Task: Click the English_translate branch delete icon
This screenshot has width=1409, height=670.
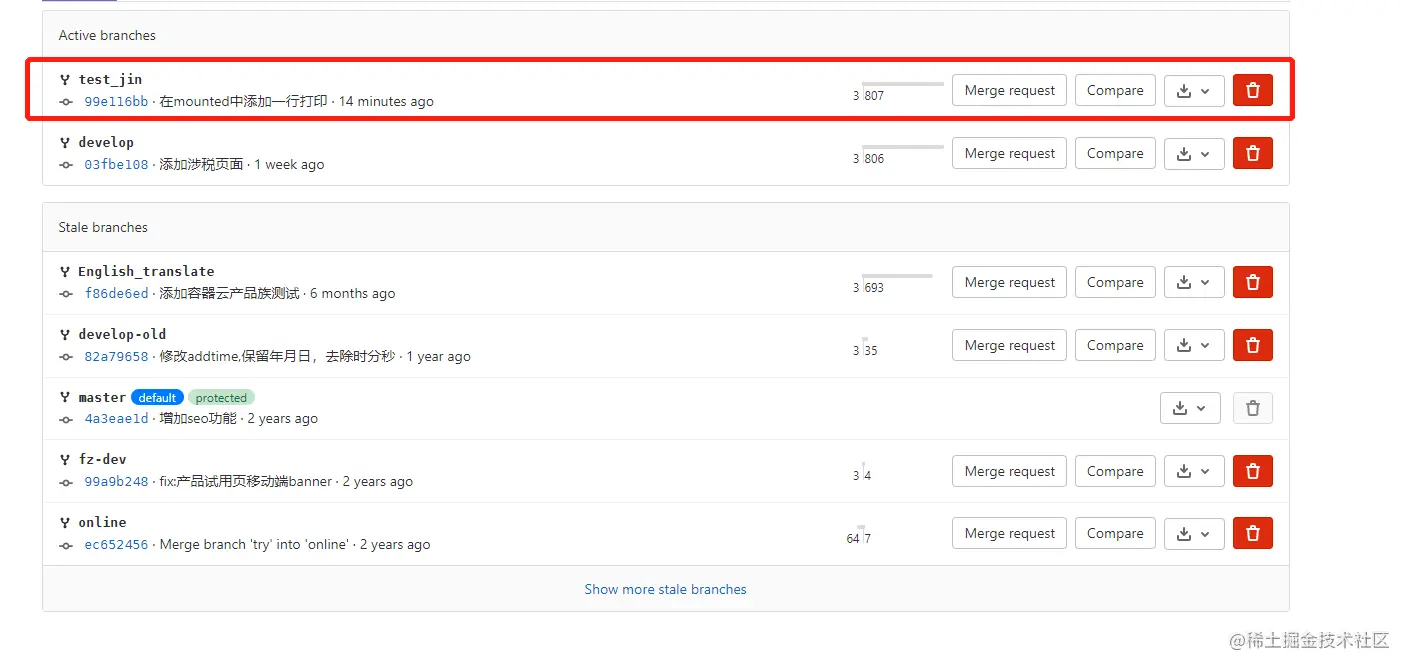Action: 1252,282
